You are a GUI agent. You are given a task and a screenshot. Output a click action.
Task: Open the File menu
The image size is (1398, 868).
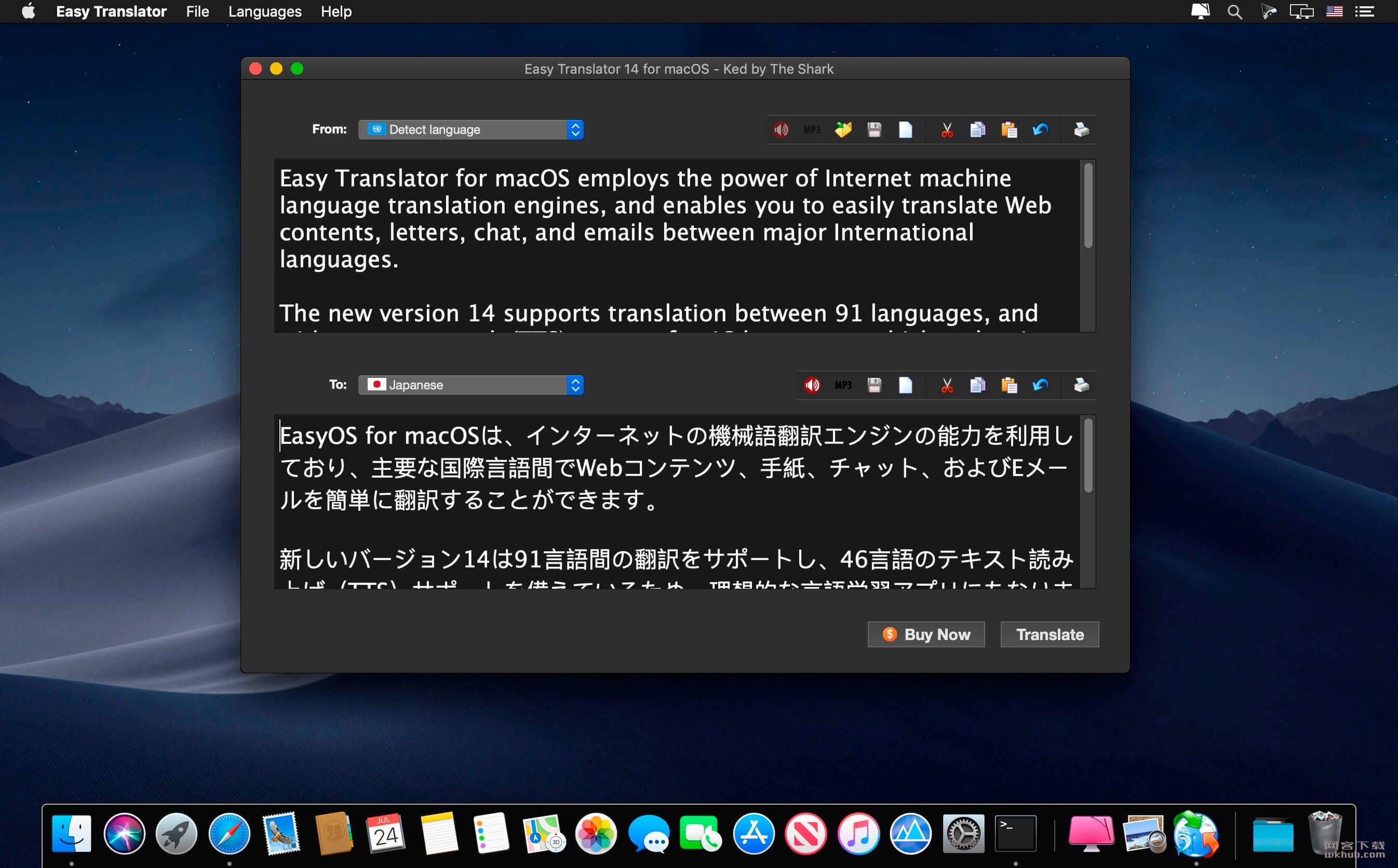[197, 11]
